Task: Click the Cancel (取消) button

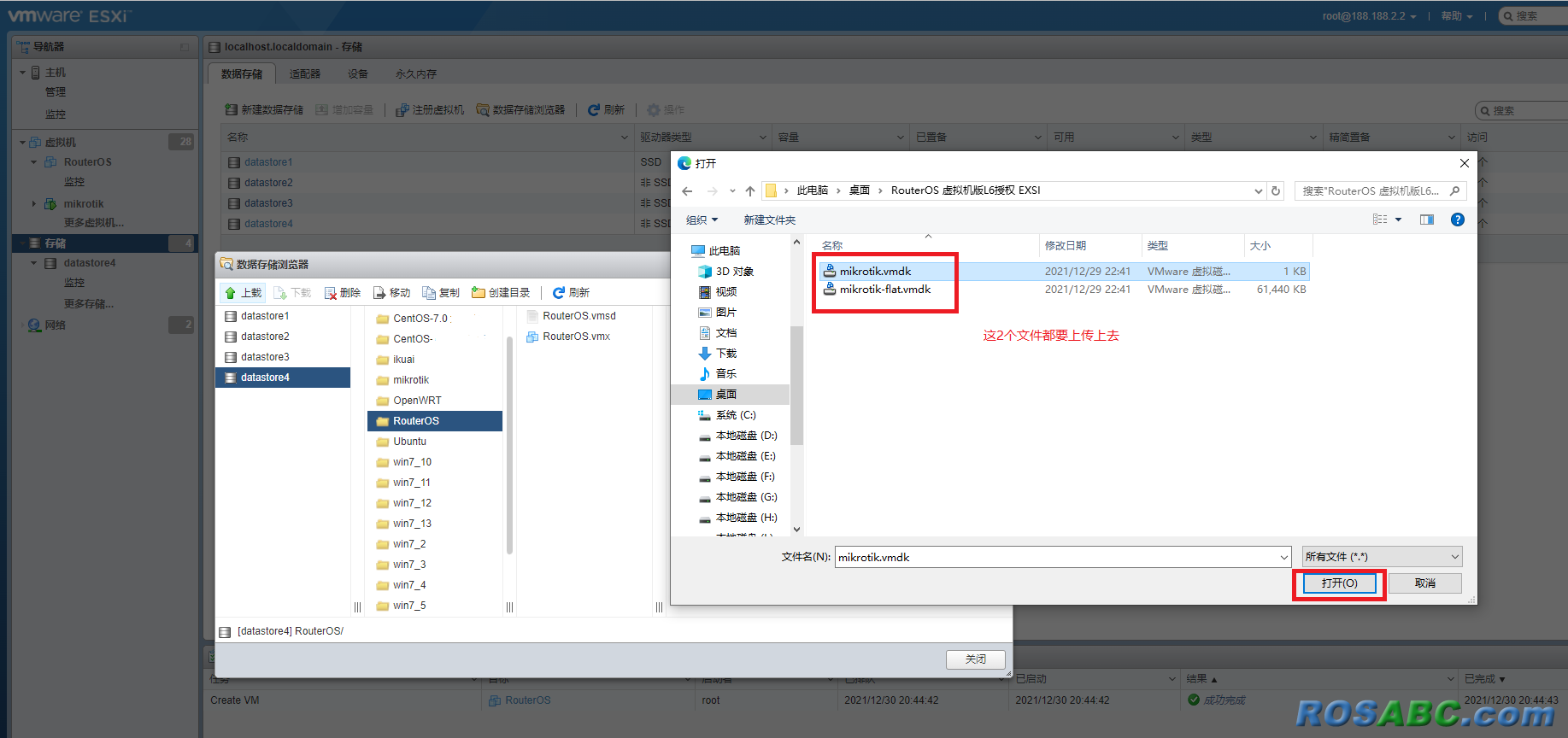Action: coord(1425,583)
